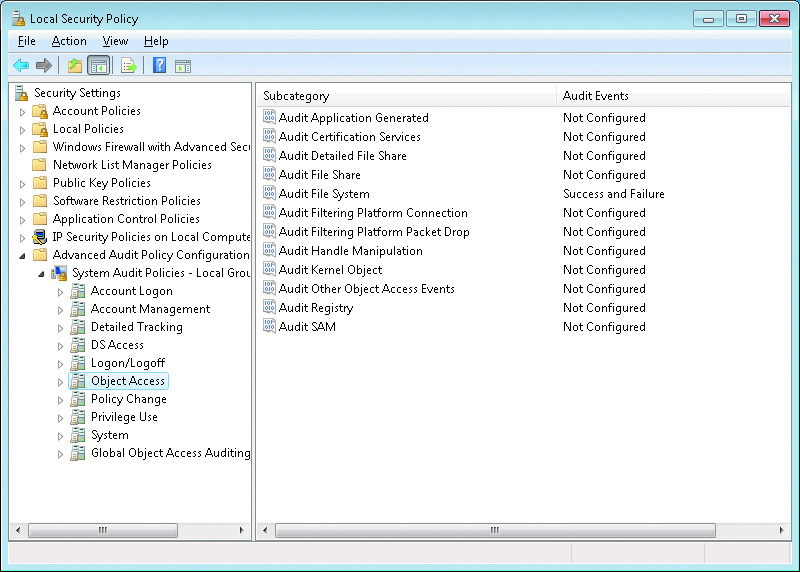Click System Audit Policies node icon

coord(59,273)
